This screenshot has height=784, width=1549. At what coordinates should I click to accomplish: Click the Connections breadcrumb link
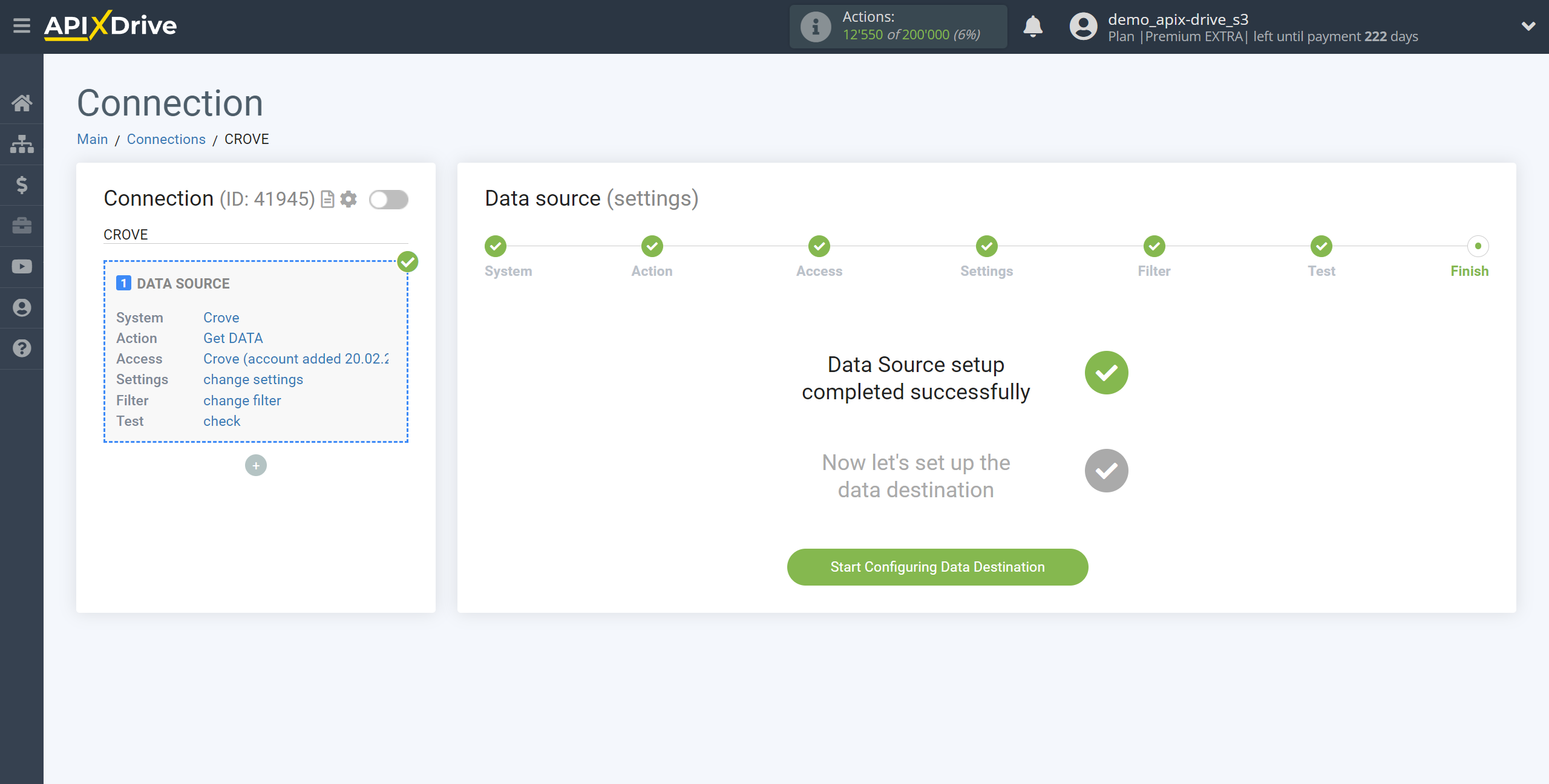[166, 139]
